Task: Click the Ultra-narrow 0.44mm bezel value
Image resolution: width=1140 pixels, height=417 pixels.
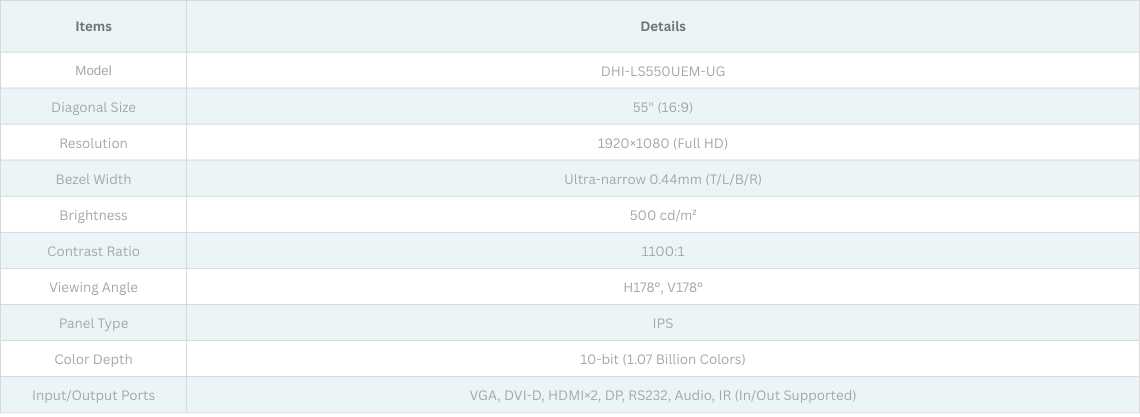Action: pyautogui.click(x=662, y=179)
